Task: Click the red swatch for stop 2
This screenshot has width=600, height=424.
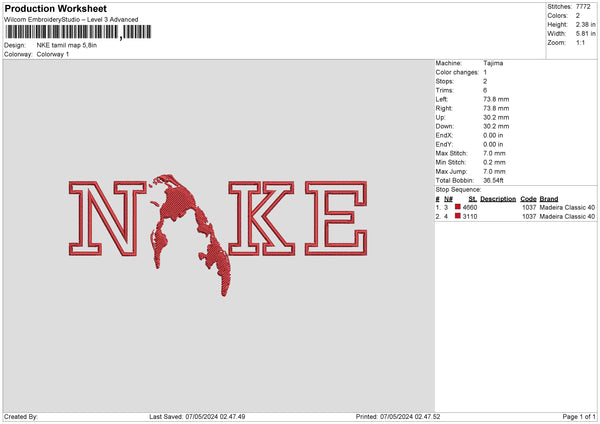Action: 458,216
